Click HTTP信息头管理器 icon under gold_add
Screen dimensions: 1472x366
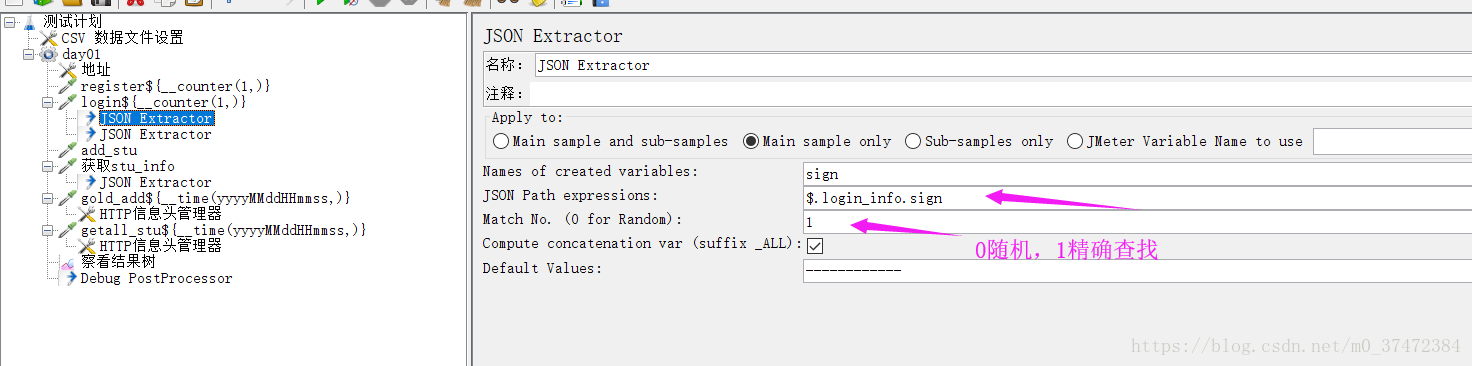[87, 214]
